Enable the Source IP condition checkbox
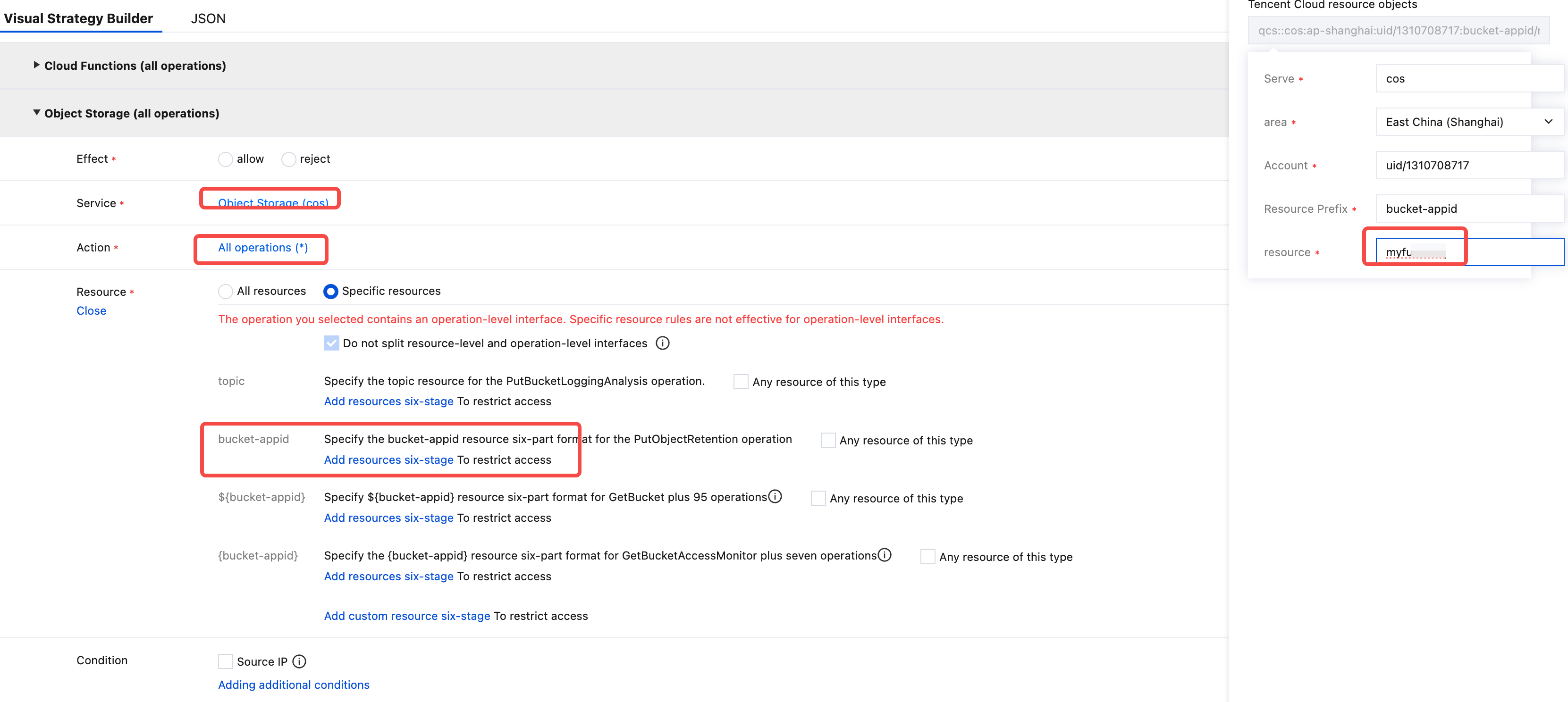Viewport: 1568px width, 702px height. [x=225, y=661]
